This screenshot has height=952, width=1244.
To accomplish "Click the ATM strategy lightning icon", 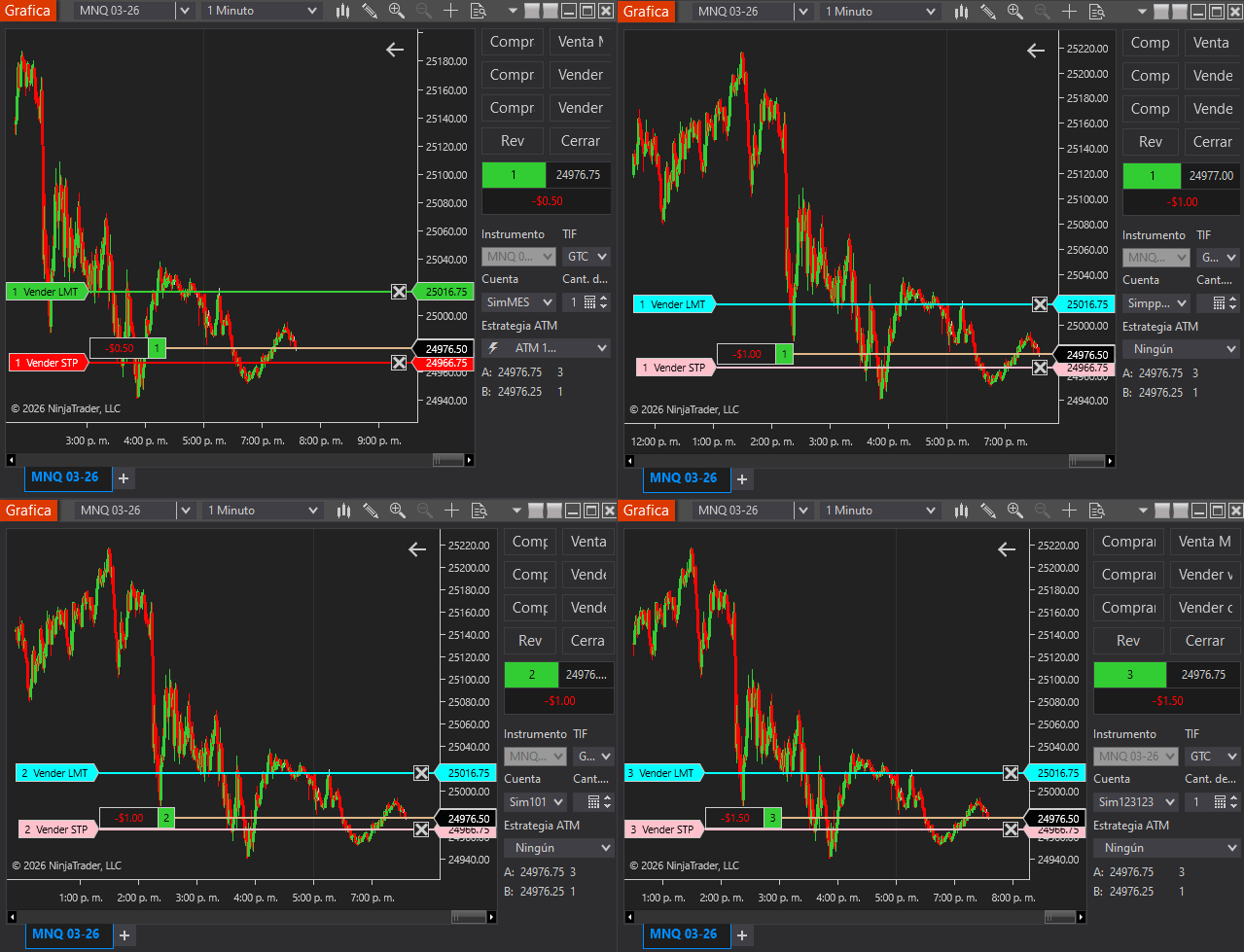I will pos(493,348).
